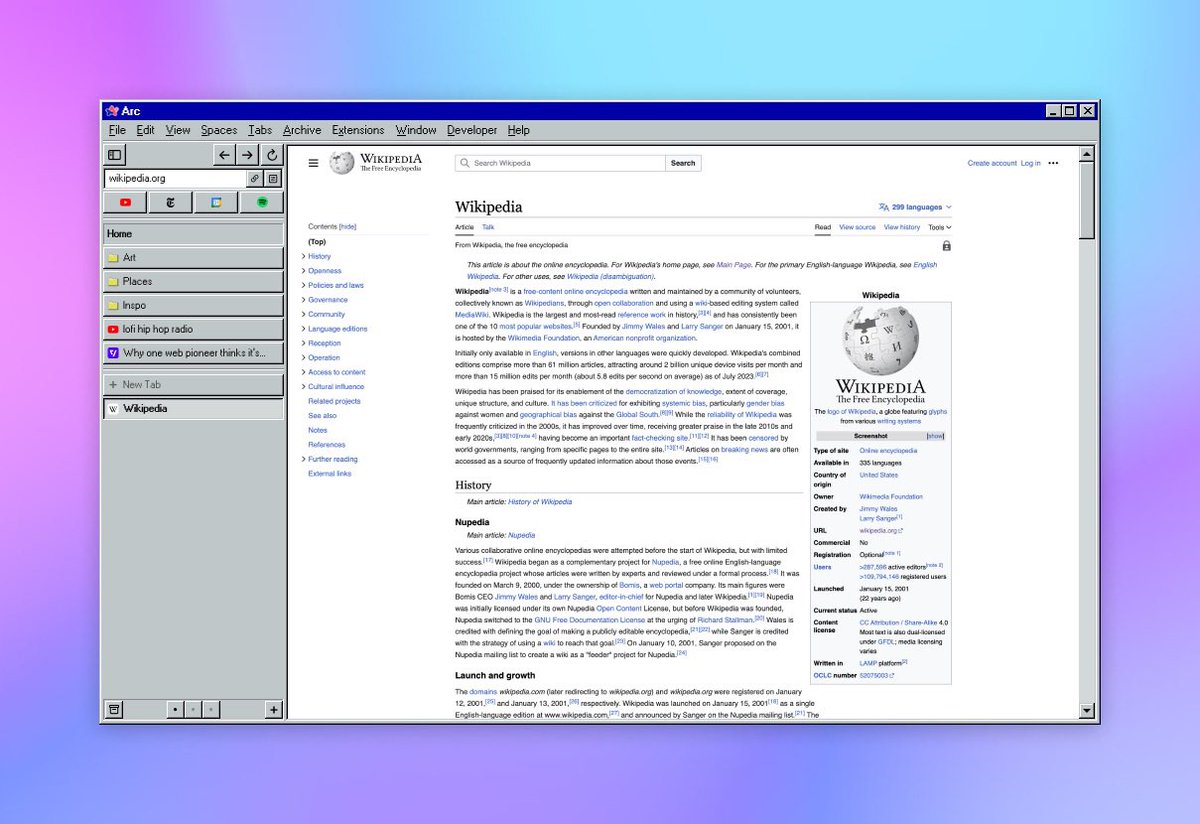Open the pinned YouTube favorite

125,202
